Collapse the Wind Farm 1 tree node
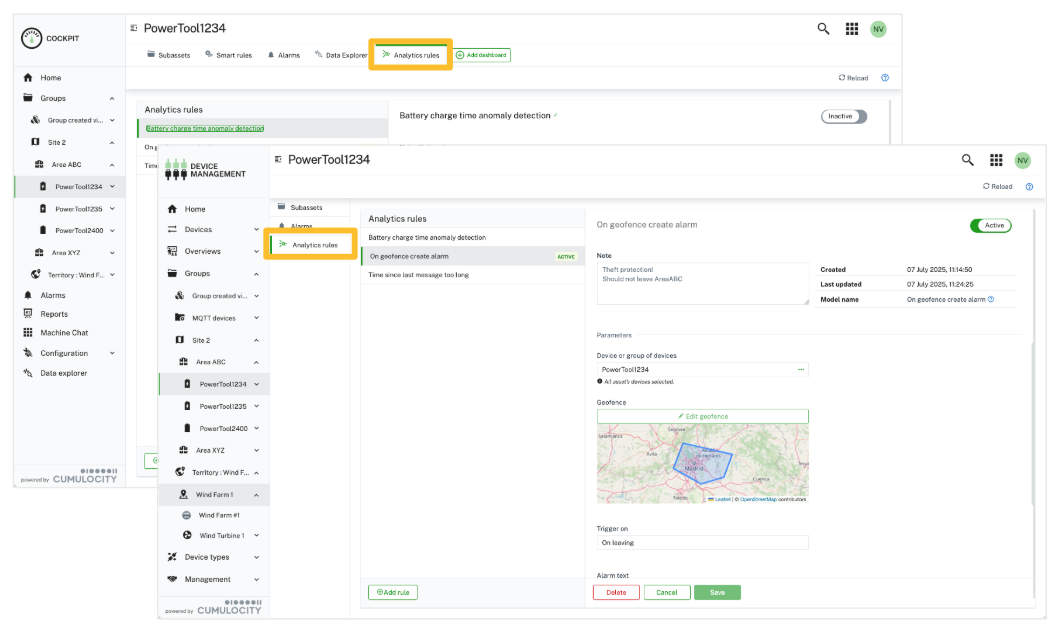This screenshot has width=1059, height=629. (257, 495)
